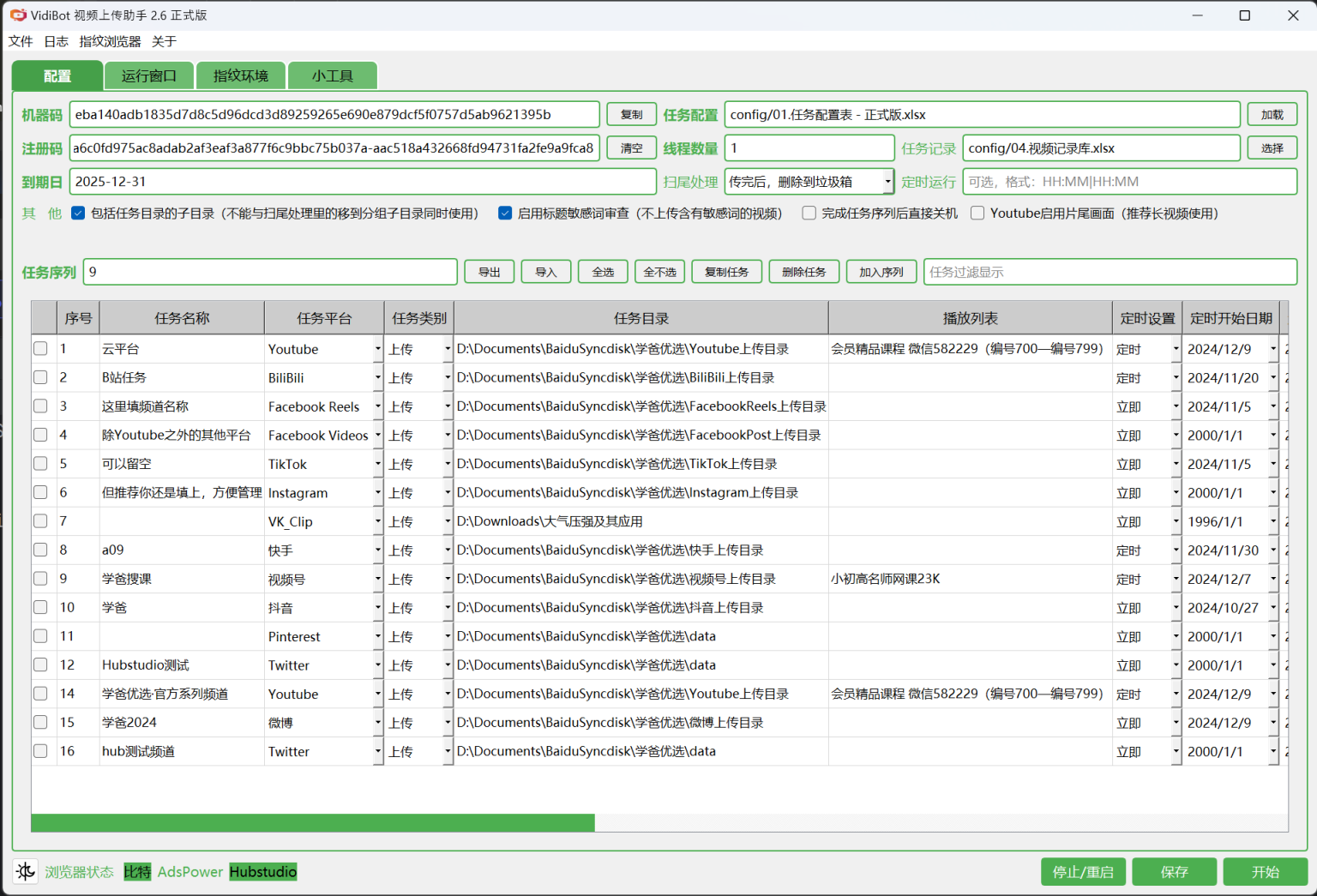Check the row 9 学爸搜课 checkbox
Viewport: 1317px width, 896px height.
(x=40, y=579)
